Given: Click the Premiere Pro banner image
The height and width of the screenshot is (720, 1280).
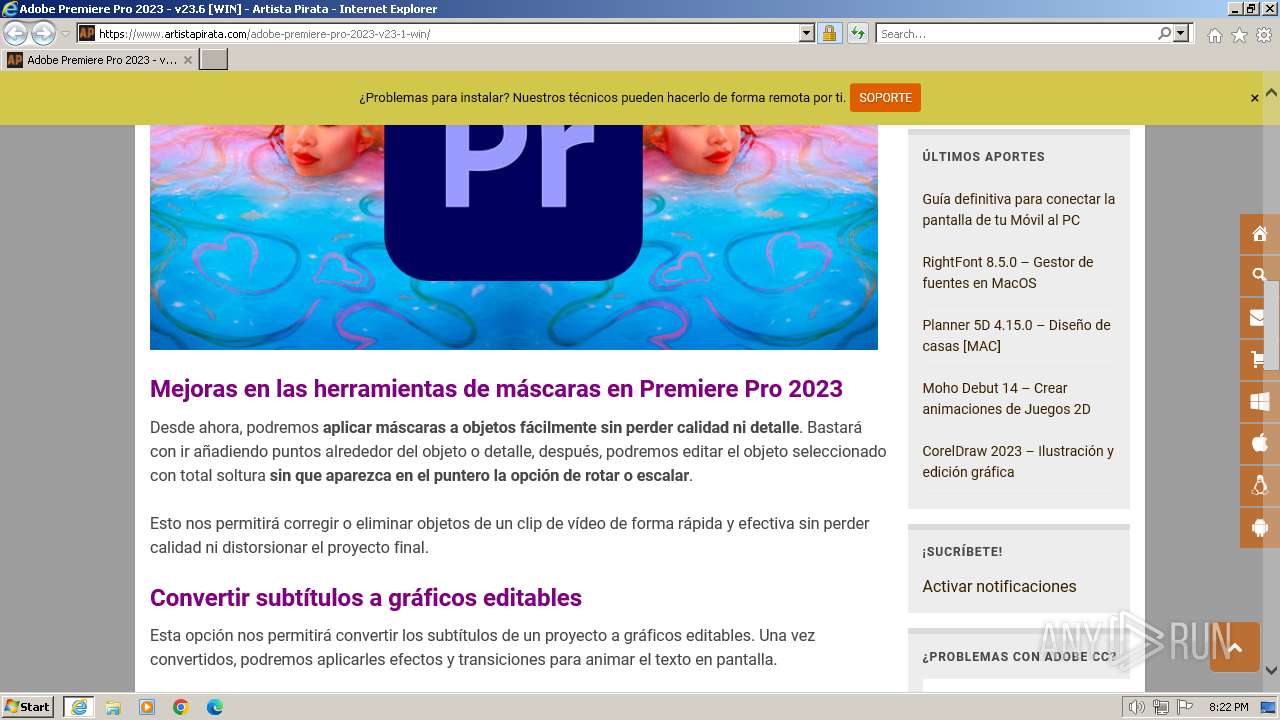Looking at the screenshot, I should (514, 237).
